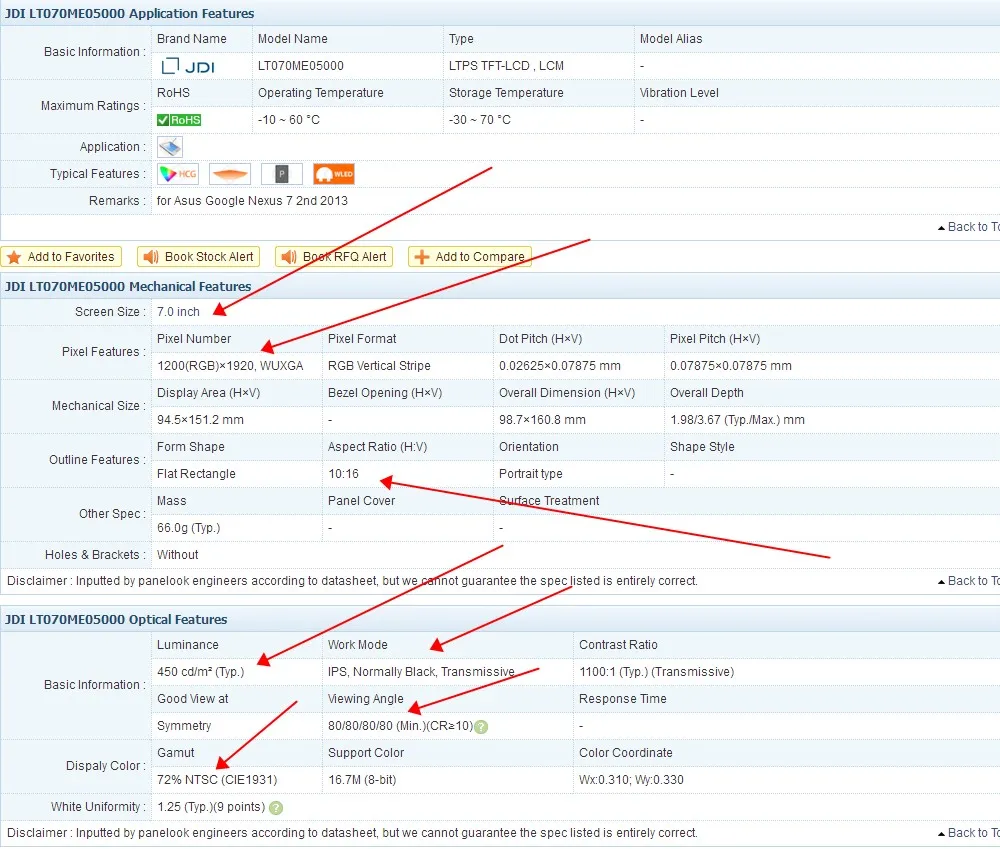Click the plus icon in Add to Compare

click(422, 257)
